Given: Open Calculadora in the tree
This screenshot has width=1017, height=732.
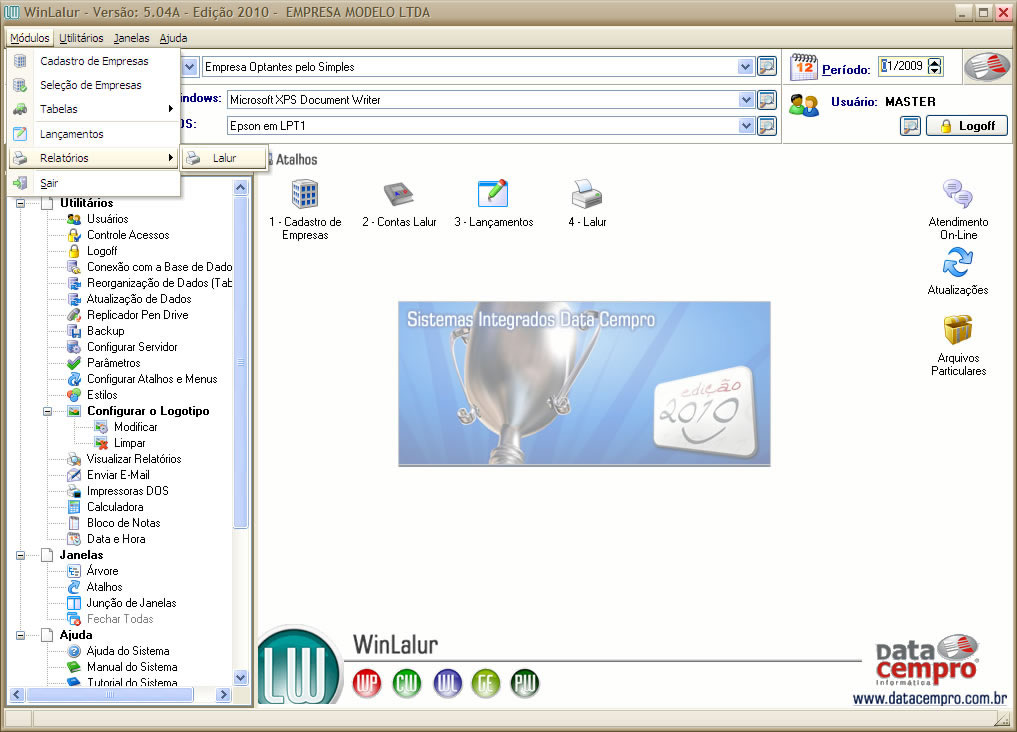Looking at the screenshot, I should click(x=115, y=507).
